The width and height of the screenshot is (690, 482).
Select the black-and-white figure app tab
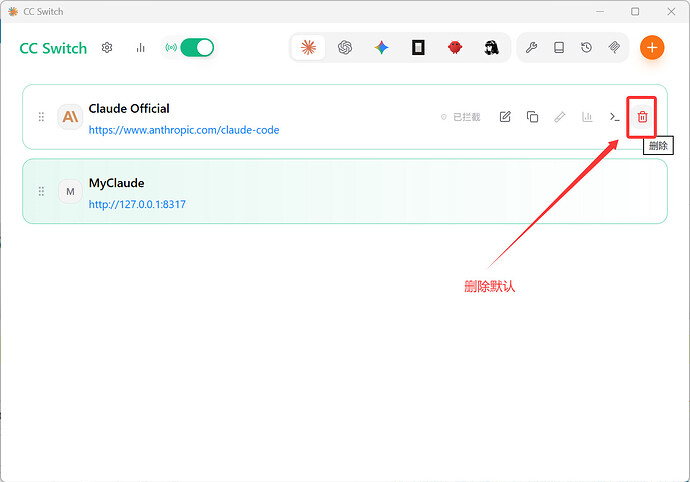(491, 47)
